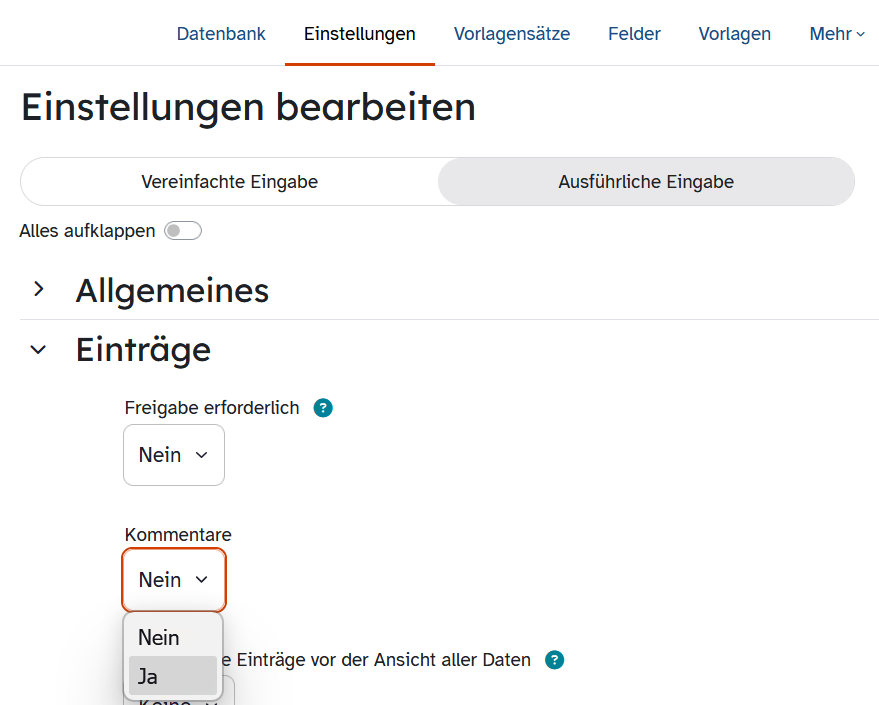Go to the Vorlagensätze tab

point(512,34)
